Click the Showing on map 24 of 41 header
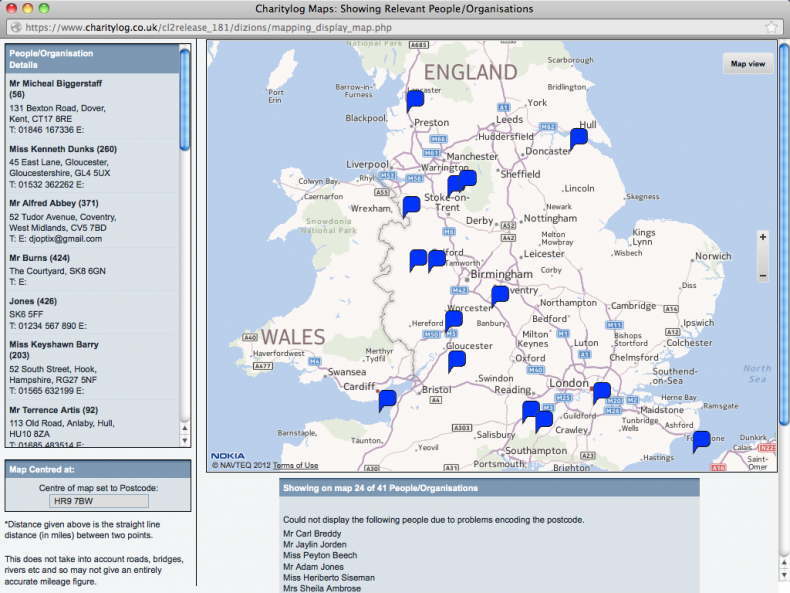The image size is (790, 593). [489, 488]
